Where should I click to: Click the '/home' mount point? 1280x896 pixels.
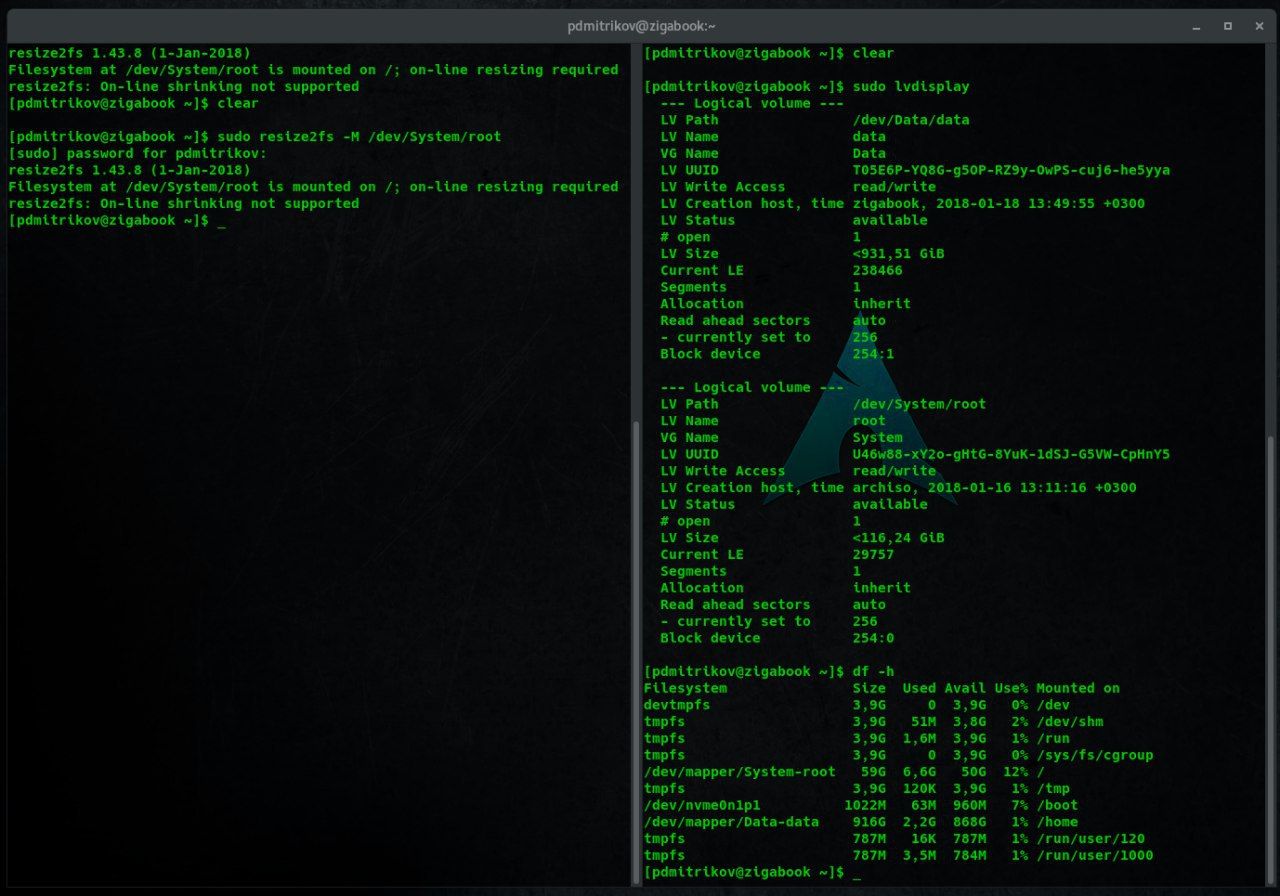[x=1057, y=822]
